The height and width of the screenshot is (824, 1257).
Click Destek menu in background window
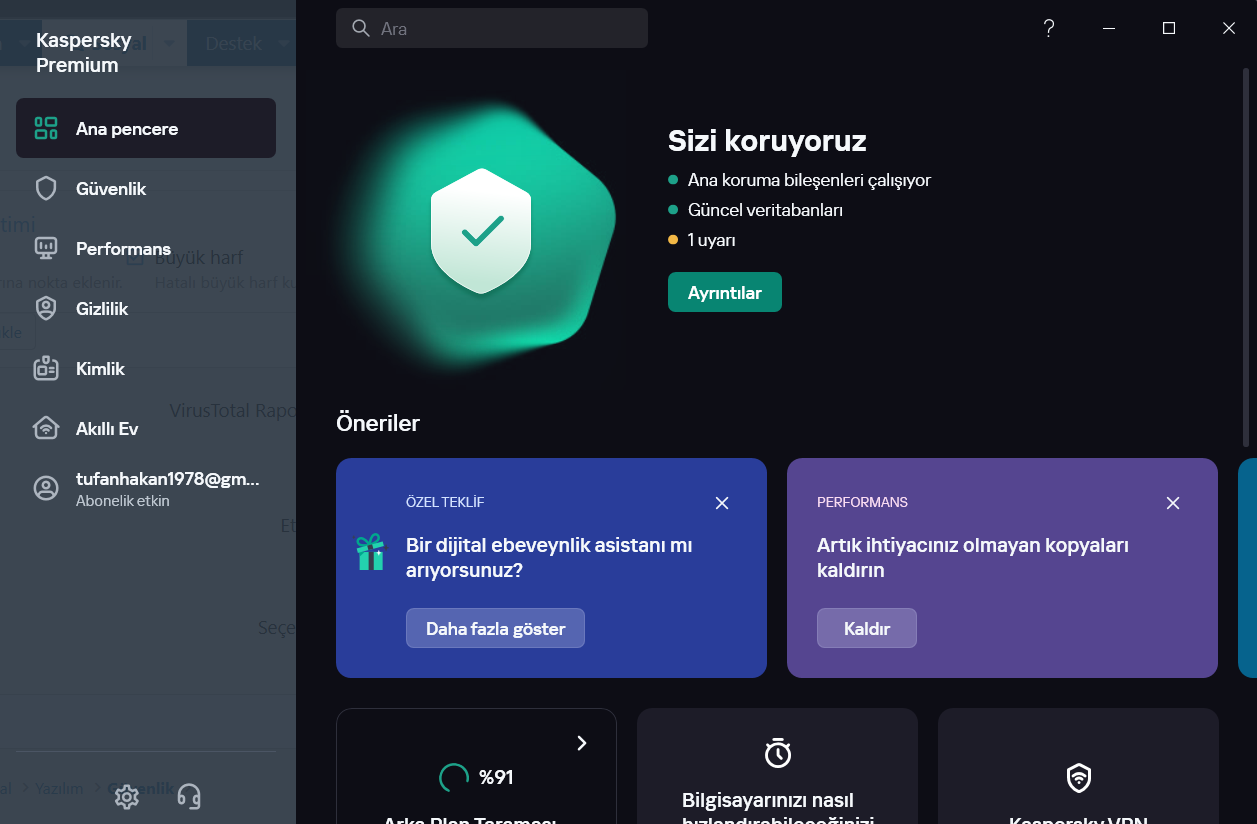(240, 43)
